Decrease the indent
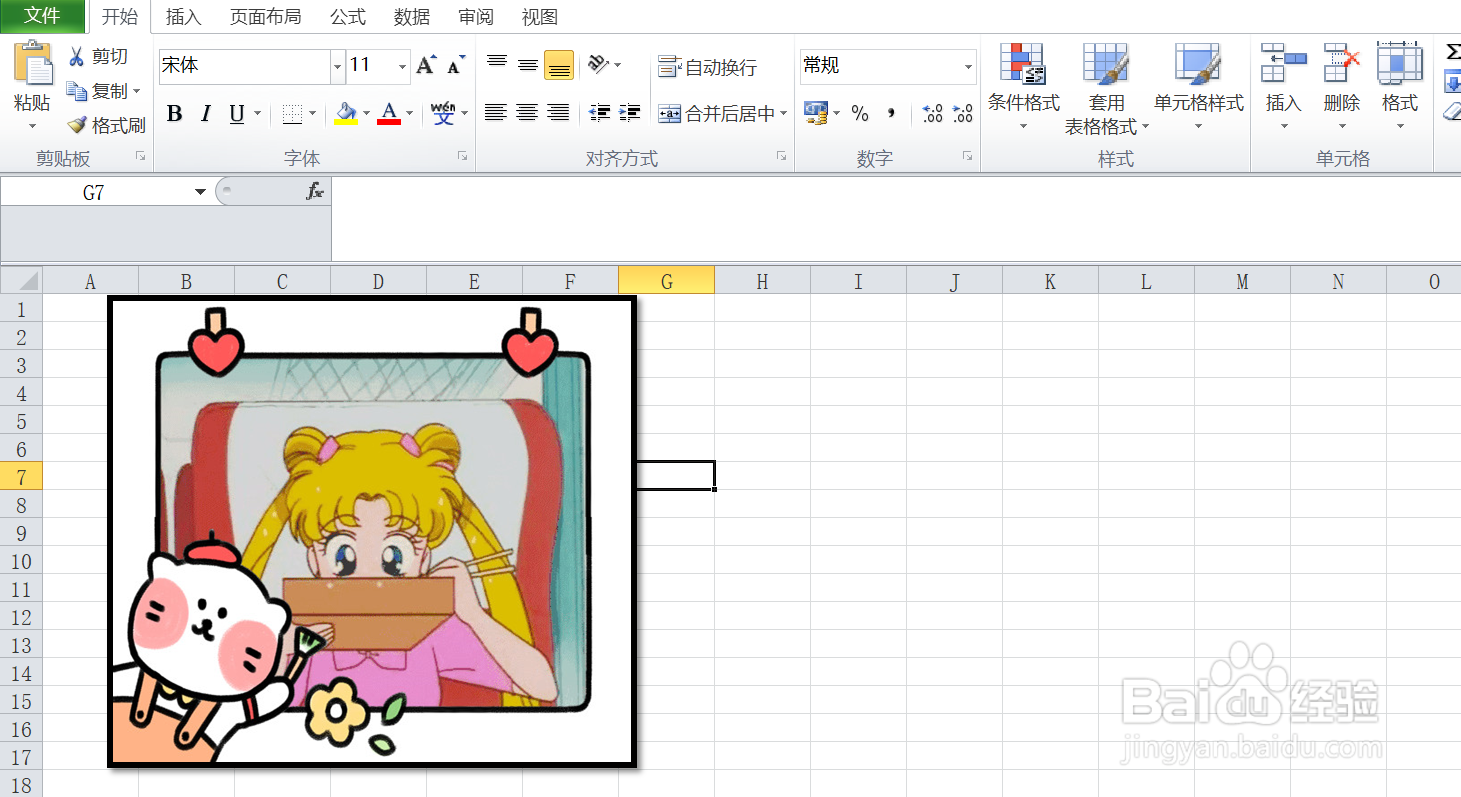The width and height of the screenshot is (1461, 797). pos(599,113)
